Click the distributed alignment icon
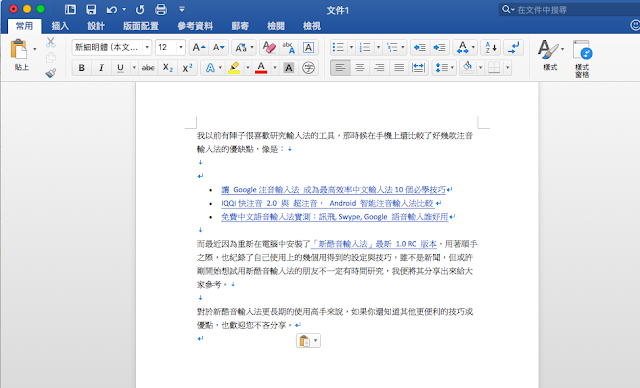The image size is (640, 388). point(419,68)
